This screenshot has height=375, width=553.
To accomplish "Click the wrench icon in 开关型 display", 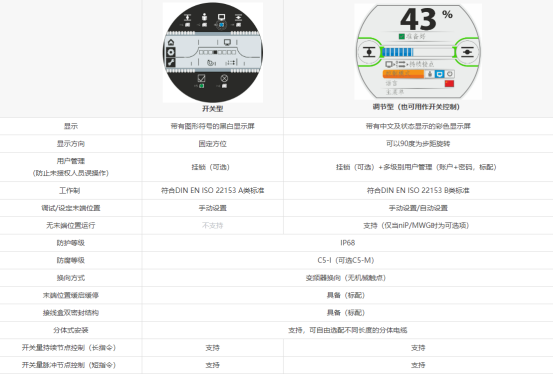I will point(171,62).
